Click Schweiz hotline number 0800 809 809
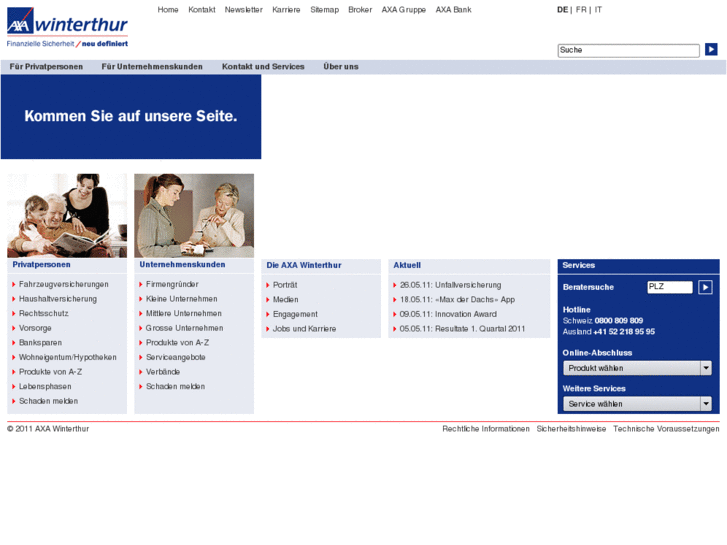Image resolution: width=727 pixels, height=545 pixels. pyautogui.click(x=619, y=321)
